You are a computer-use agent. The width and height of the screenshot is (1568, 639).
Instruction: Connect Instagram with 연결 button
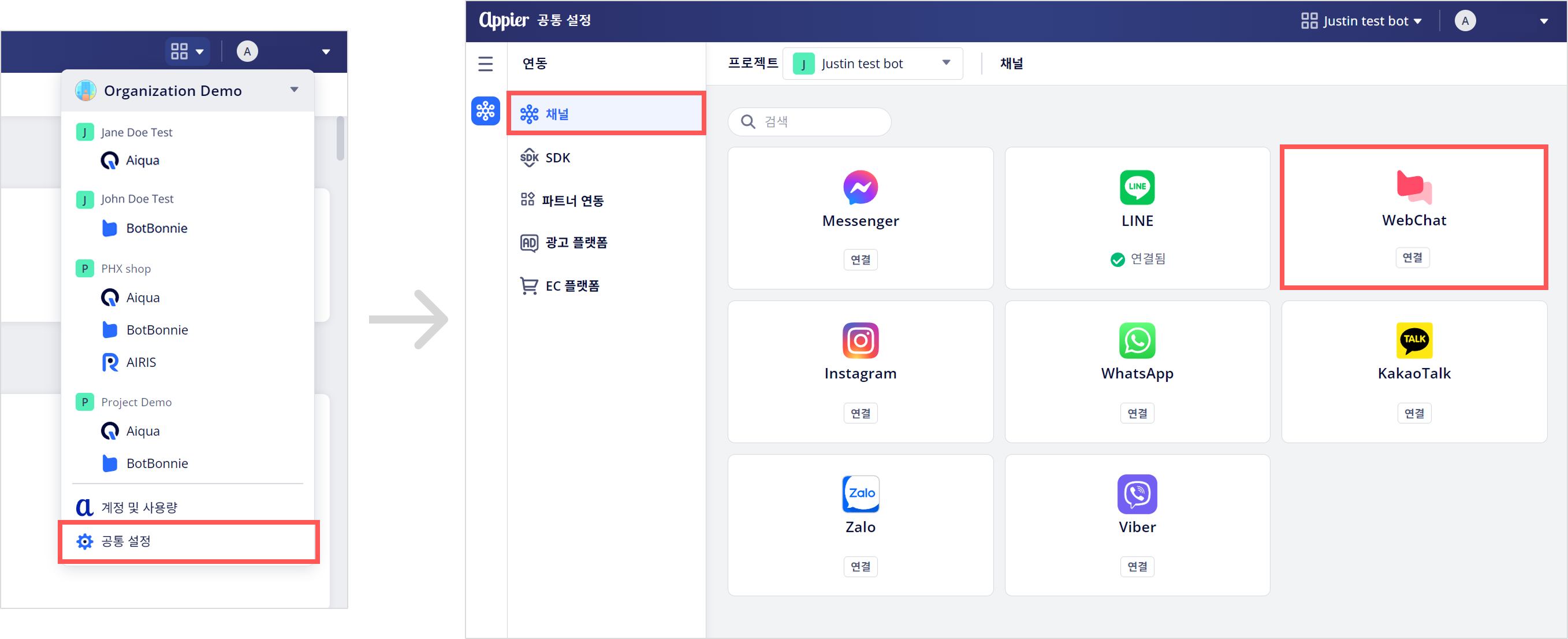tap(861, 413)
